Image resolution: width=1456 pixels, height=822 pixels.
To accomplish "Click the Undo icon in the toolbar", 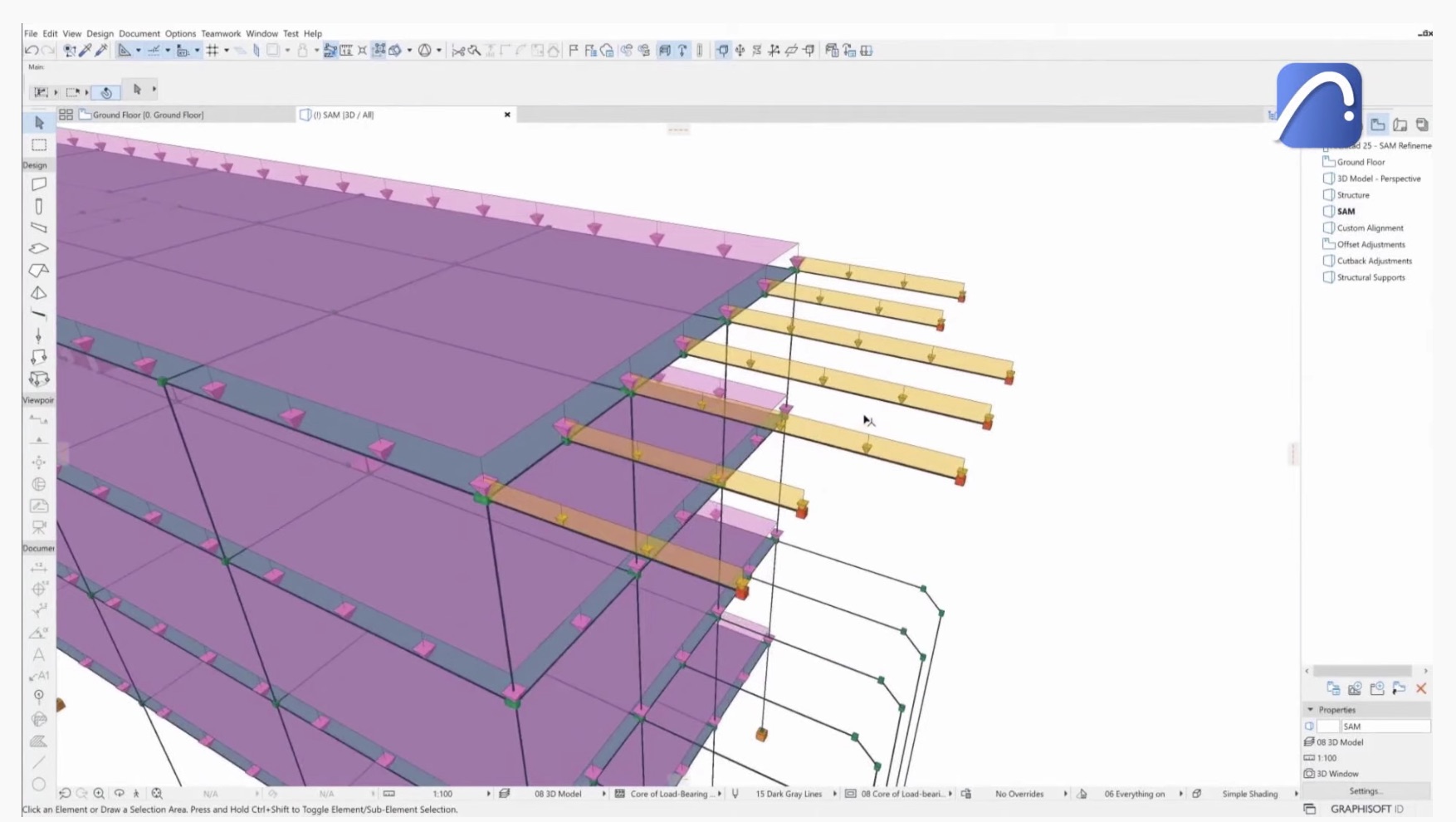I will click(32, 51).
